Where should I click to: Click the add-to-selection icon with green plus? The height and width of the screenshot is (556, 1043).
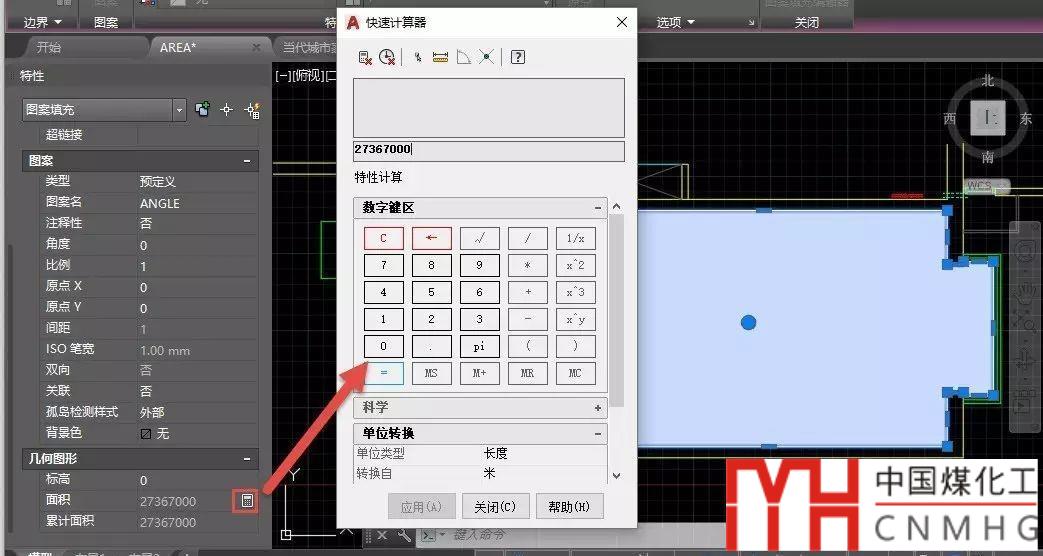[x=203, y=110]
